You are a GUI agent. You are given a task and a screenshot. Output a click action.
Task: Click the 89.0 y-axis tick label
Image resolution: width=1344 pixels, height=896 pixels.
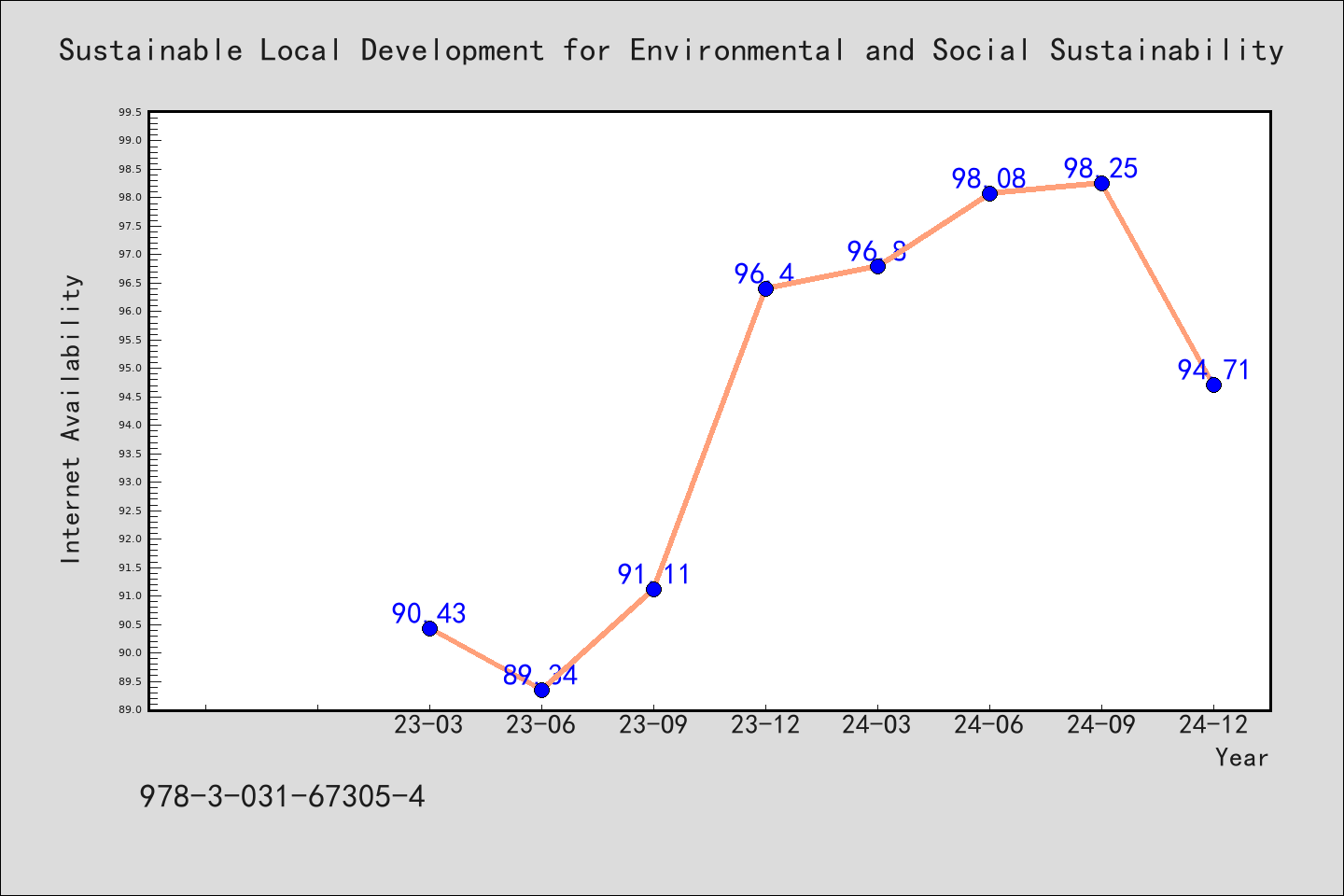click(x=131, y=709)
